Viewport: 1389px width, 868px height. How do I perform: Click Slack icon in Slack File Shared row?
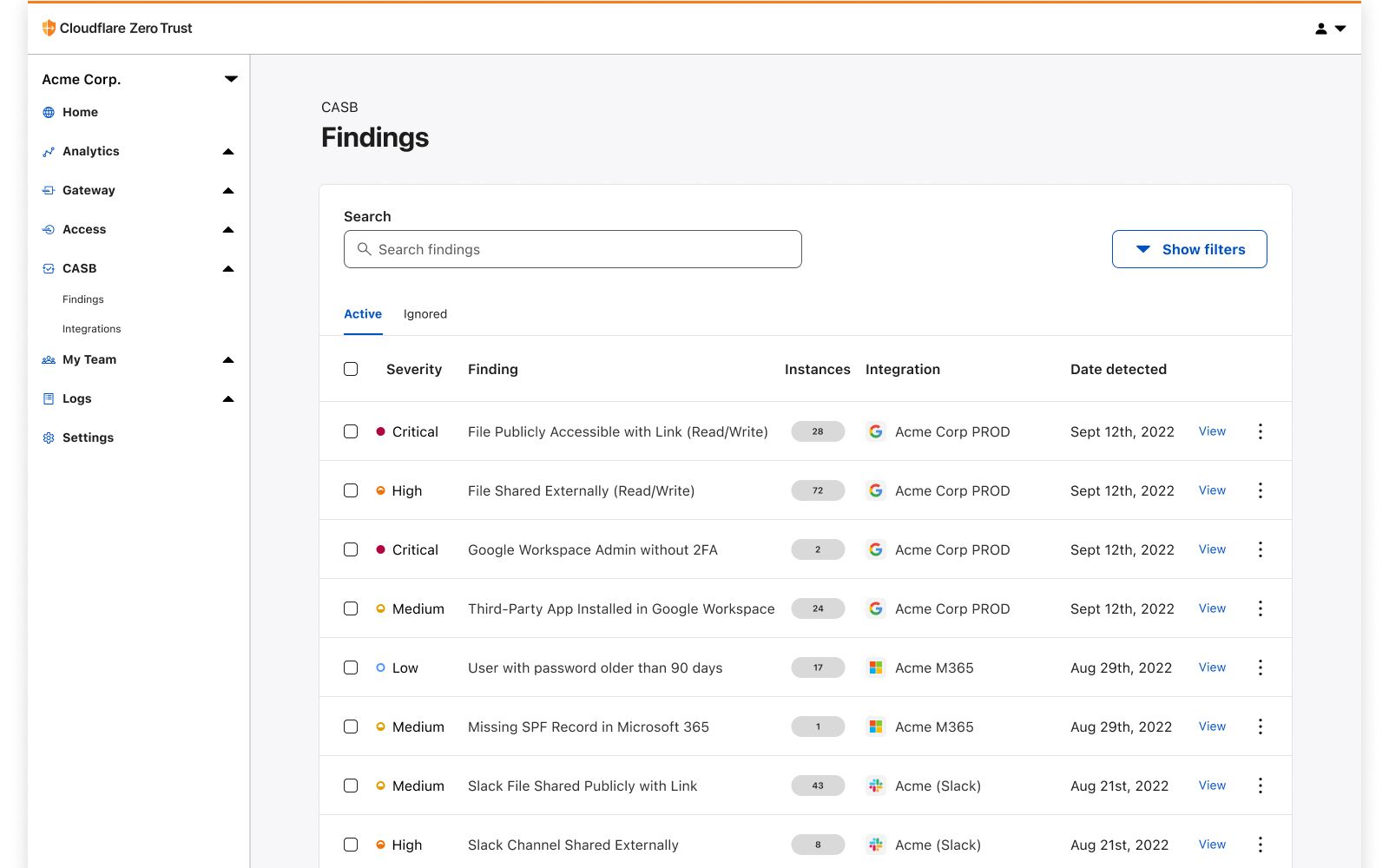tap(876, 786)
